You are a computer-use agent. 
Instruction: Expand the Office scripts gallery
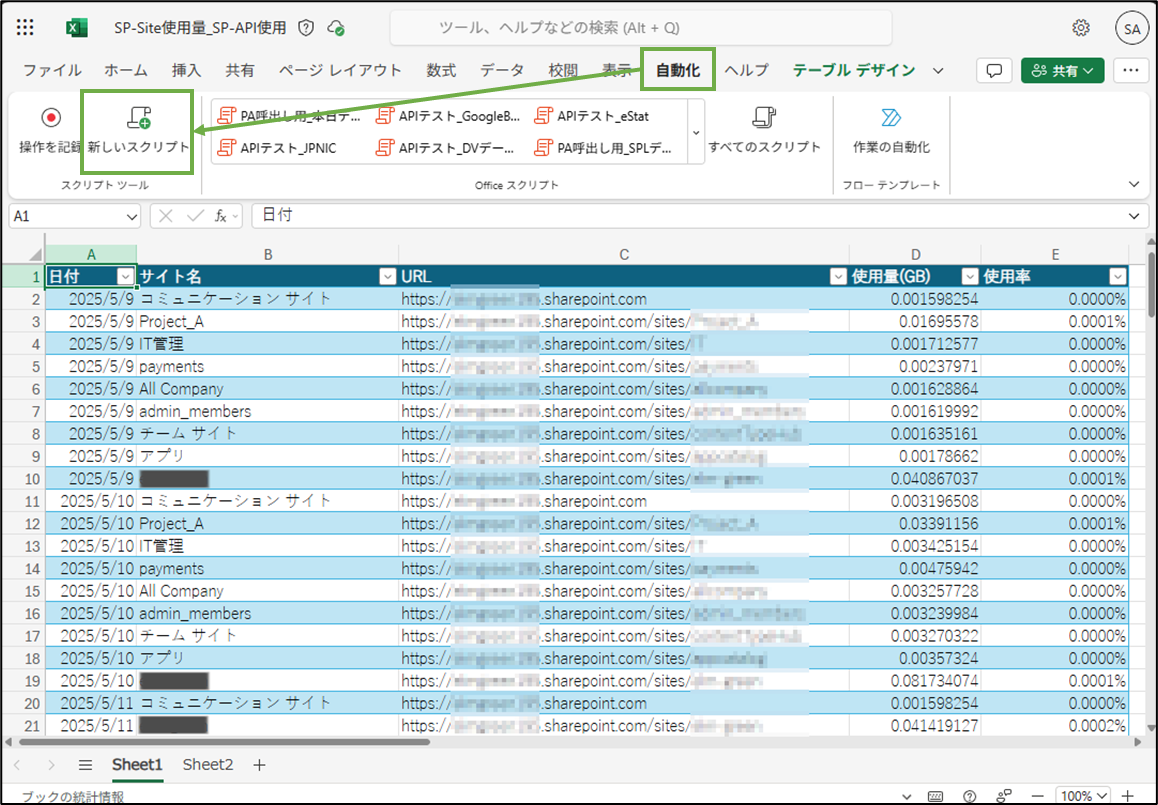[696, 133]
